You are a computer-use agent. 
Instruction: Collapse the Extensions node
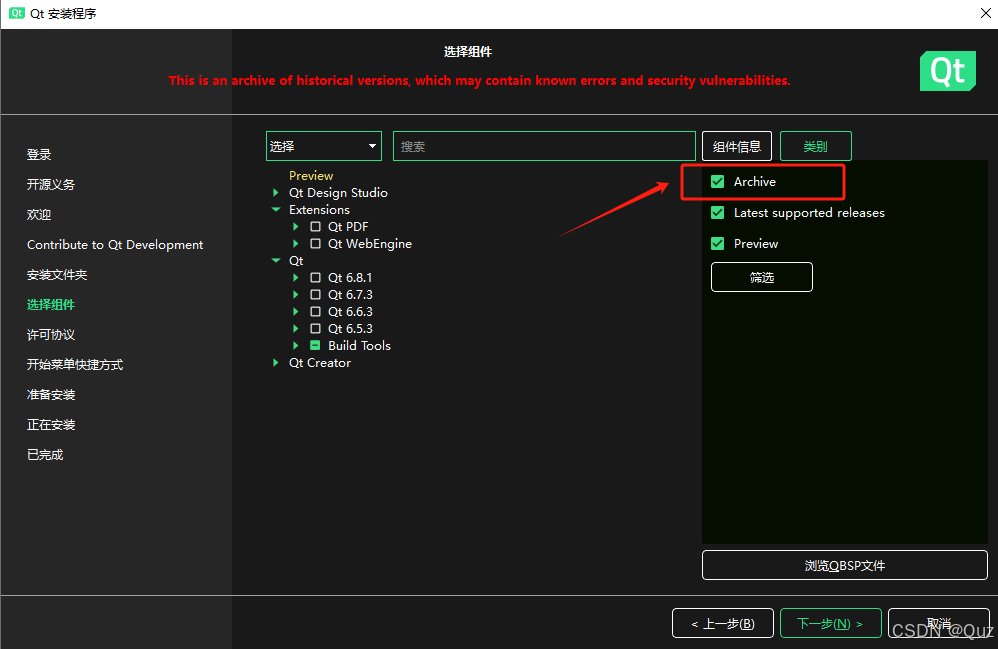pyautogui.click(x=276, y=209)
